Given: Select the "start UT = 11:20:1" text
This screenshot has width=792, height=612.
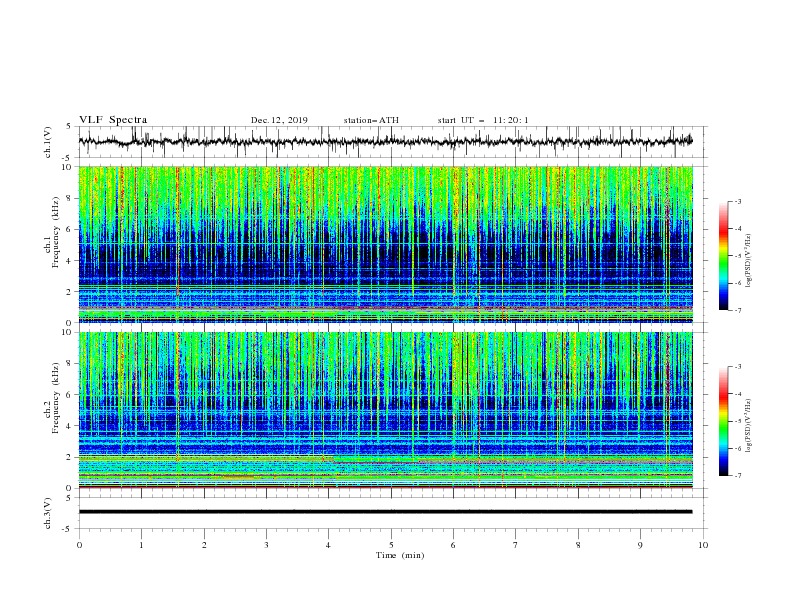Looking at the screenshot, I should [x=483, y=120].
